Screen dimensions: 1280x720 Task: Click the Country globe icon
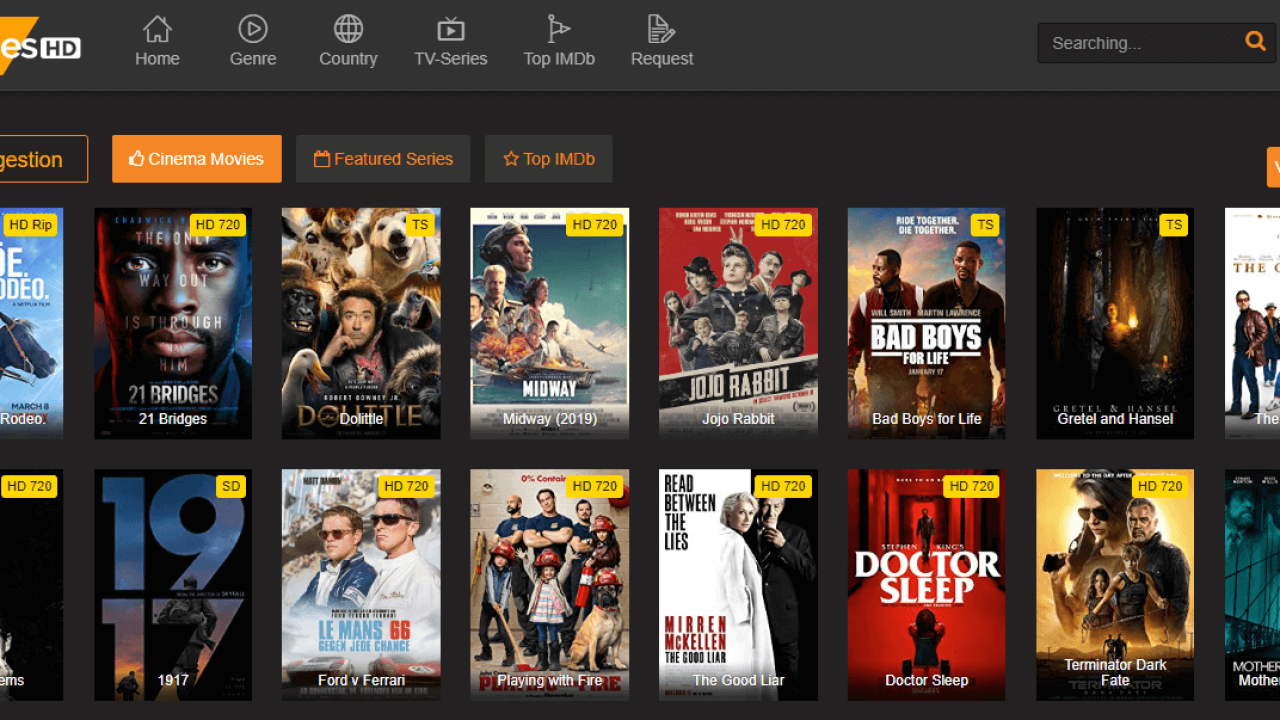348,29
